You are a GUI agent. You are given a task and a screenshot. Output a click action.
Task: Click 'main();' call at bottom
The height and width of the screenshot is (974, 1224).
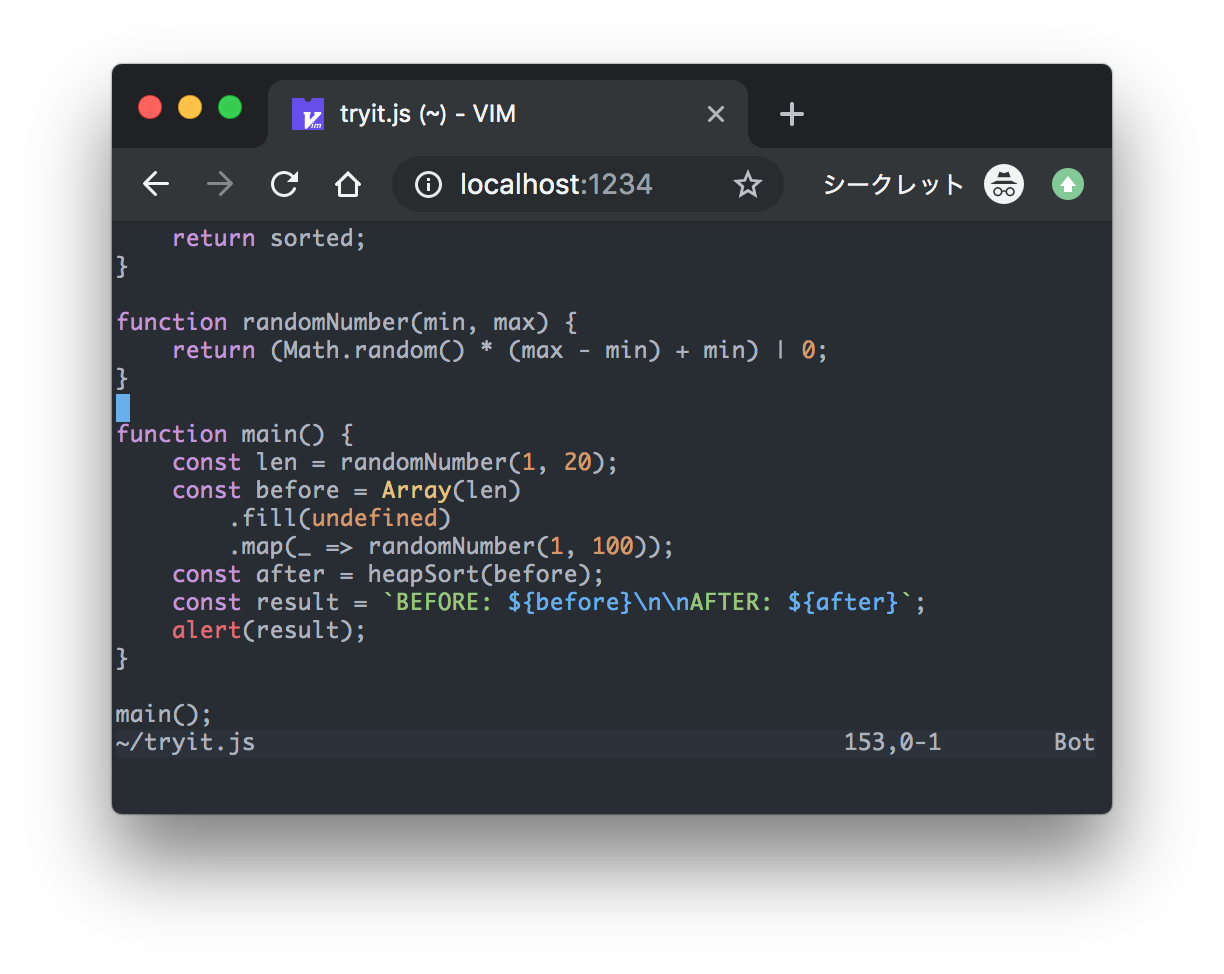(x=165, y=714)
